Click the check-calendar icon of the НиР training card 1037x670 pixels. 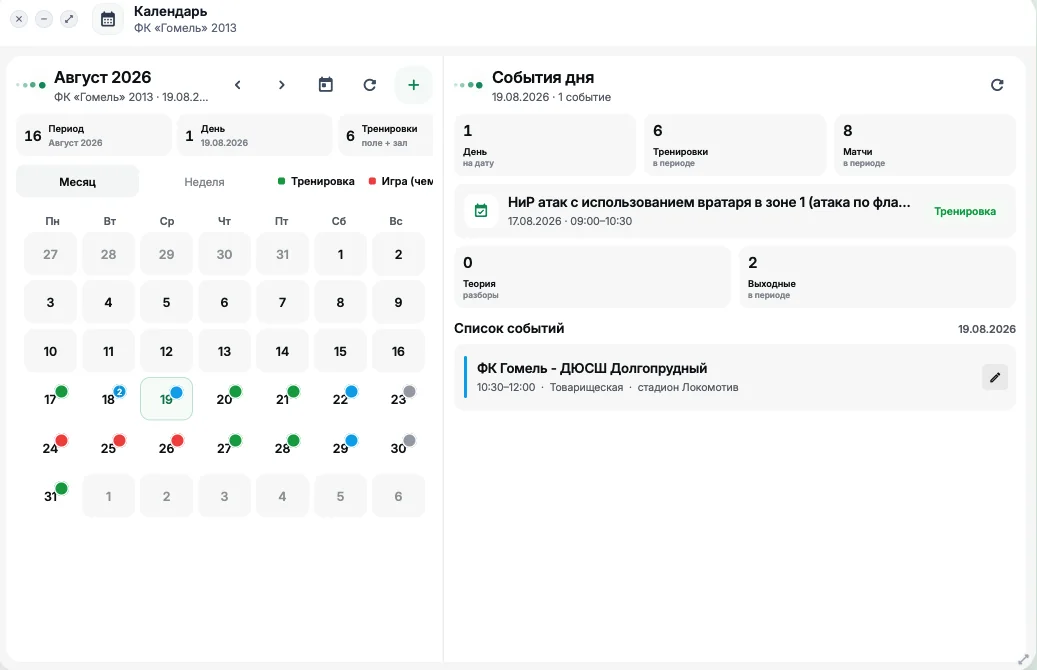click(x=481, y=211)
